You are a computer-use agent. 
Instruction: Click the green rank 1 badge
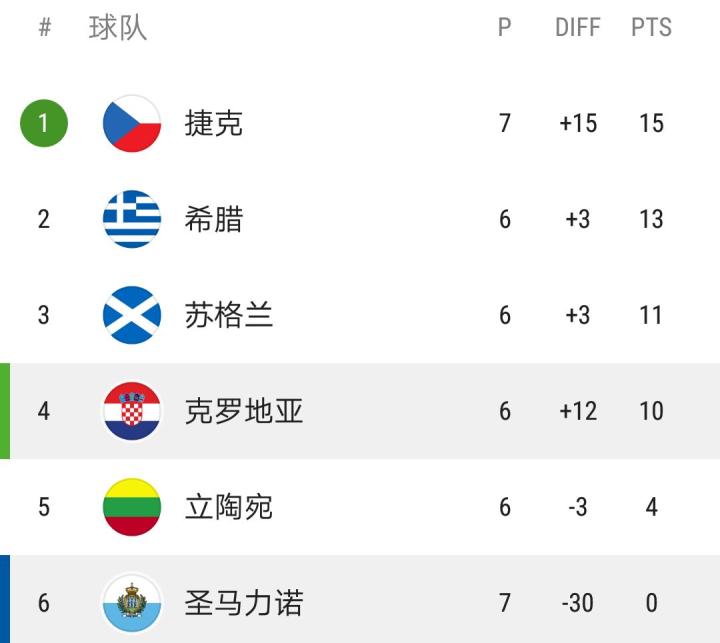click(44, 123)
